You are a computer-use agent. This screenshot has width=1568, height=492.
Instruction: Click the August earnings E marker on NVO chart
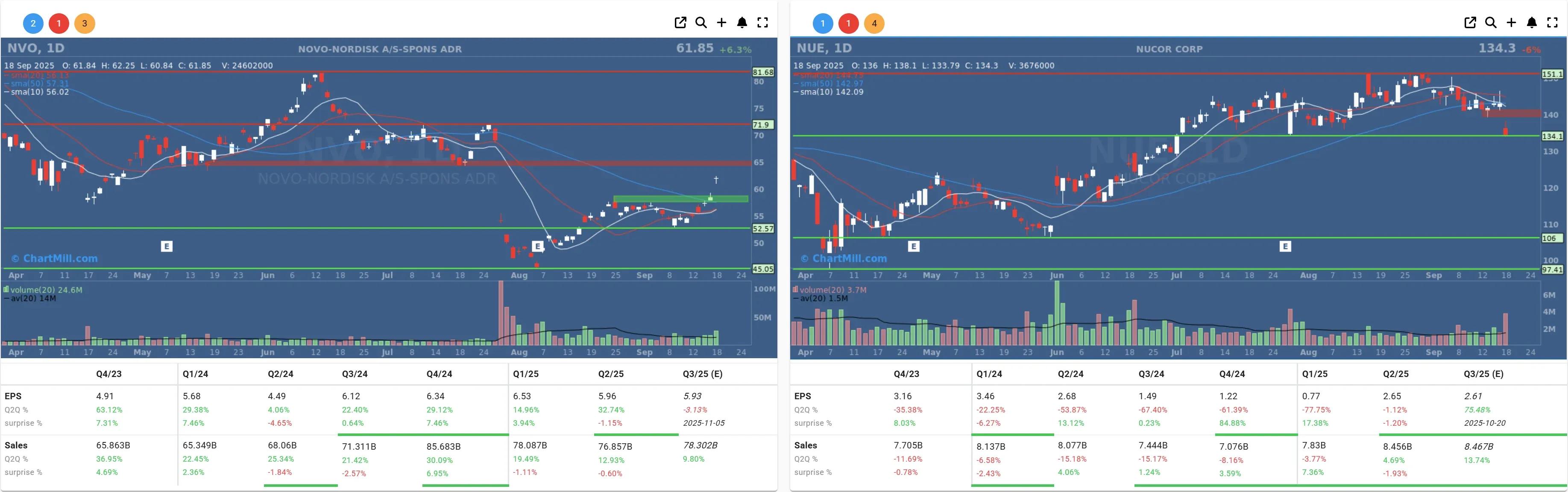coord(537,246)
